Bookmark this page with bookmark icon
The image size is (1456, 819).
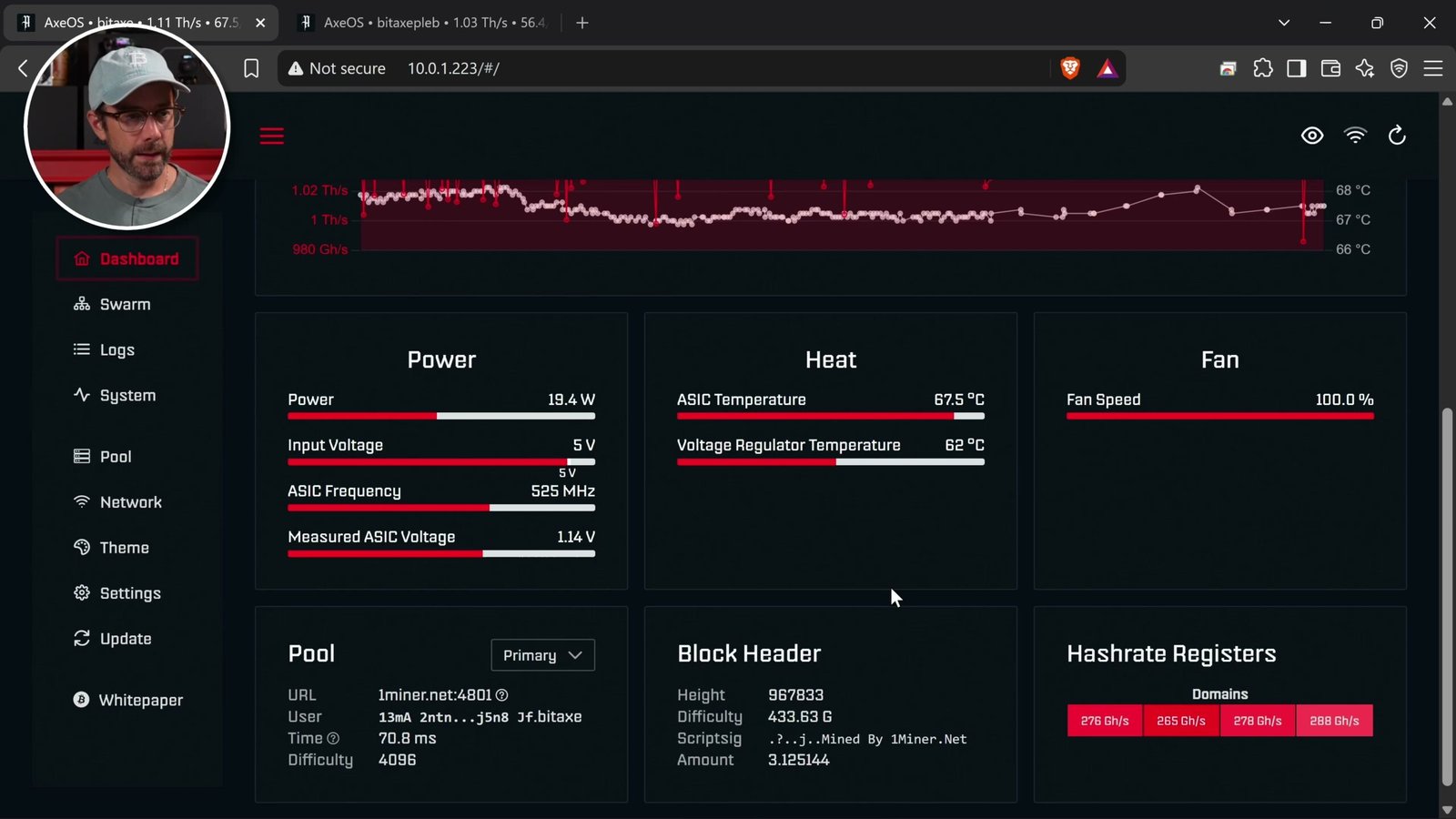tap(251, 68)
